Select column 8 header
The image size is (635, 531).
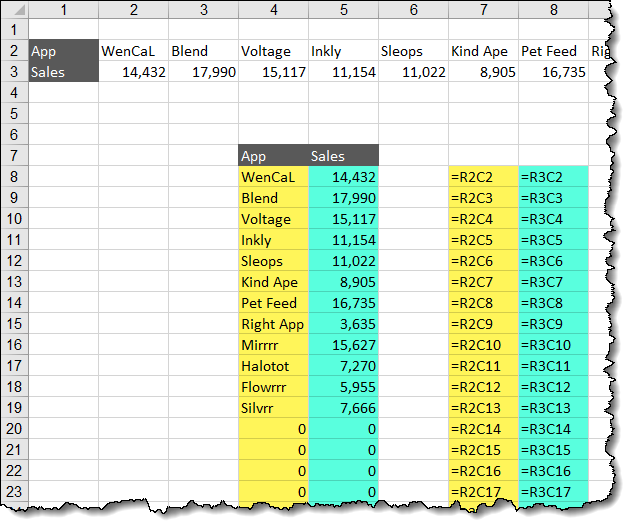coord(553,9)
